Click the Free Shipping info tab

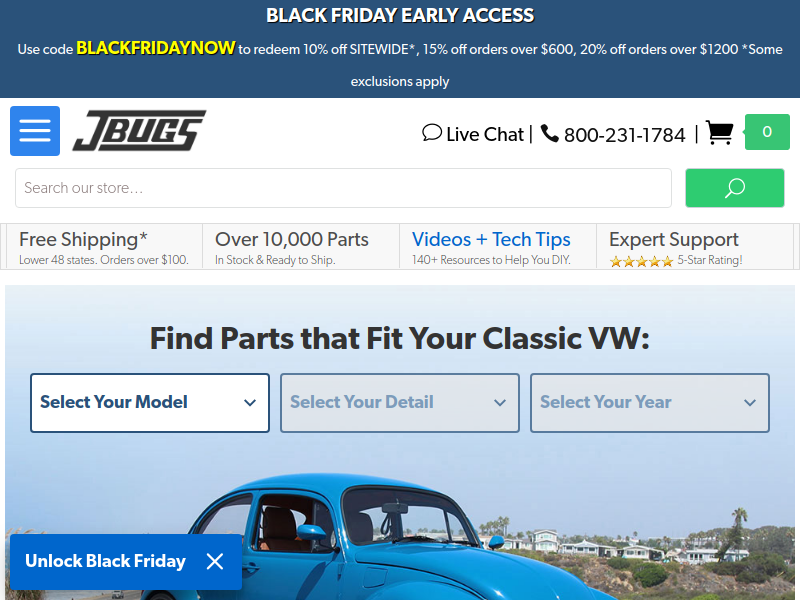pos(104,246)
